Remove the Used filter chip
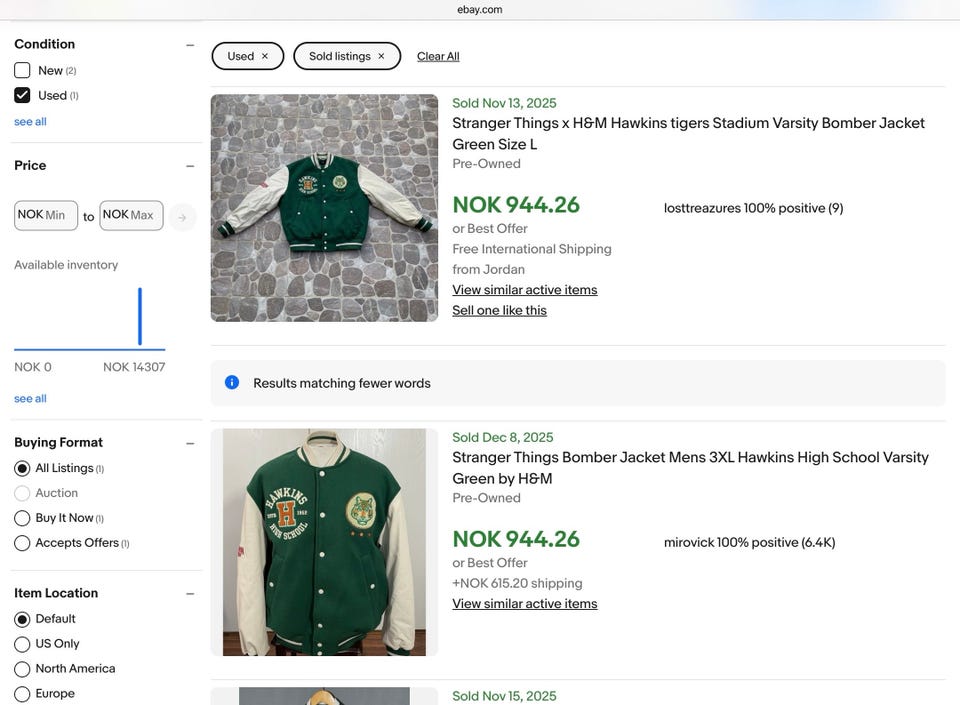The height and width of the screenshot is (705, 960). click(265, 57)
